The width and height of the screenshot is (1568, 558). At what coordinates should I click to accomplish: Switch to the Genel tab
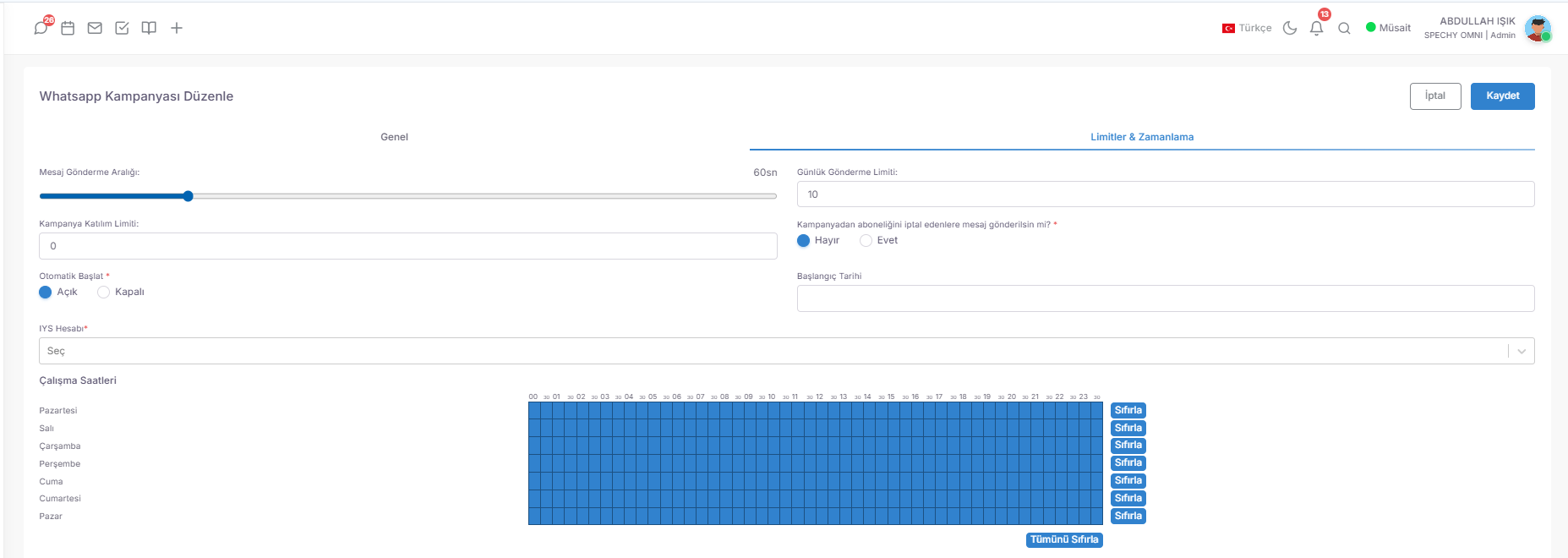pyautogui.click(x=394, y=137)
